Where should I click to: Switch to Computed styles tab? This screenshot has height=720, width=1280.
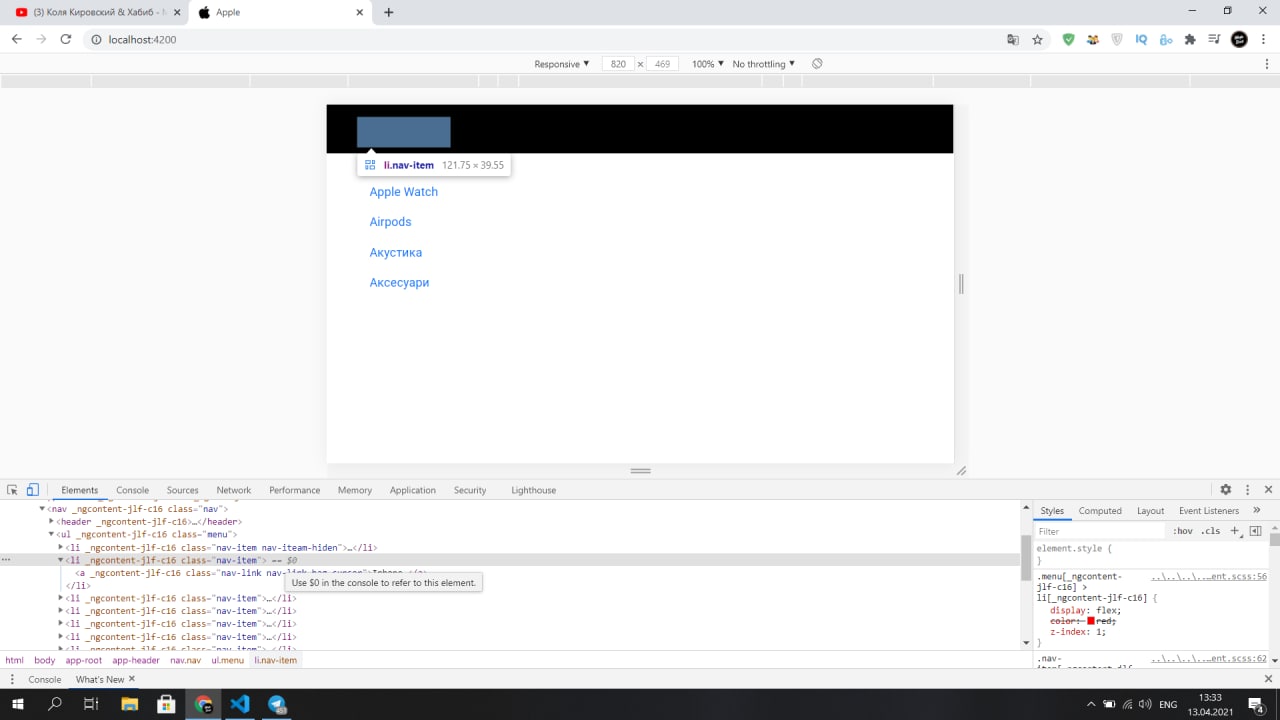coord(1100,511)
